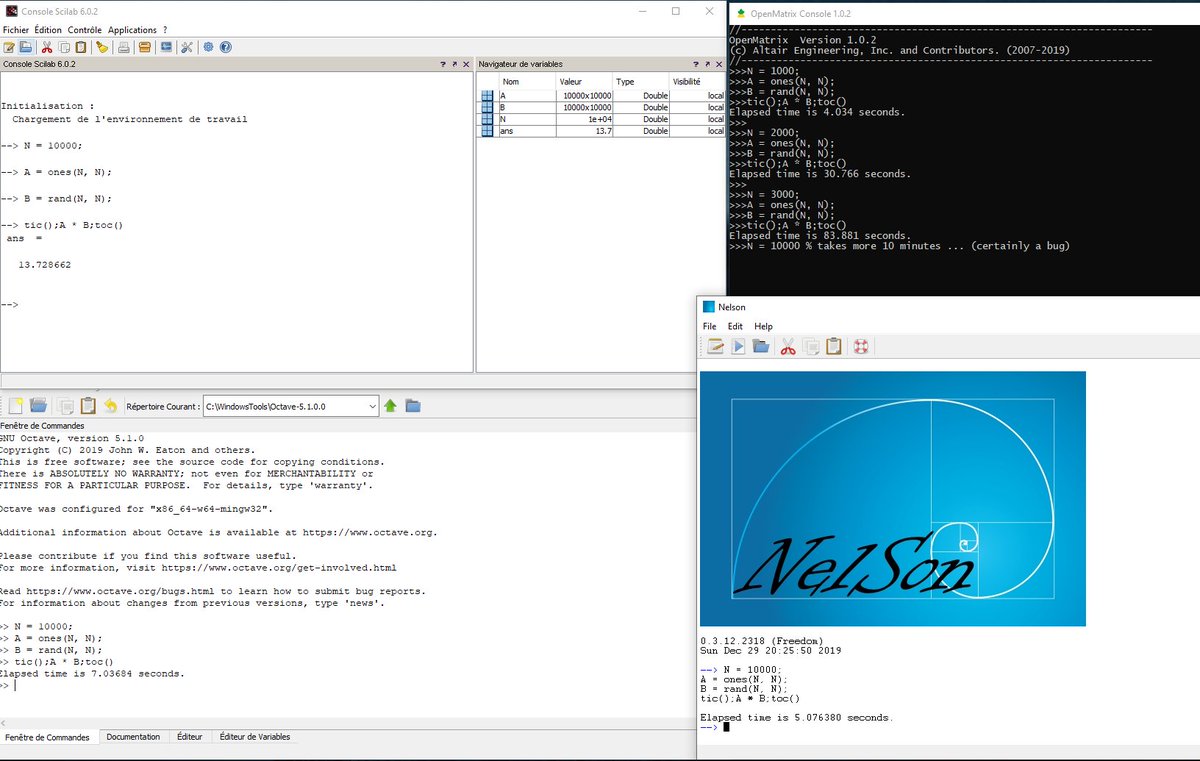Sort variables by the Nom column header

[526, 81]
